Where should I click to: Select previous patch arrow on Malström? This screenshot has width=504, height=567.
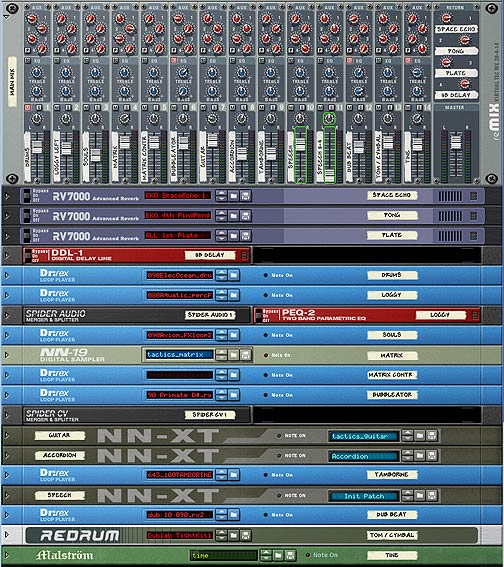[x=266, y=553]
